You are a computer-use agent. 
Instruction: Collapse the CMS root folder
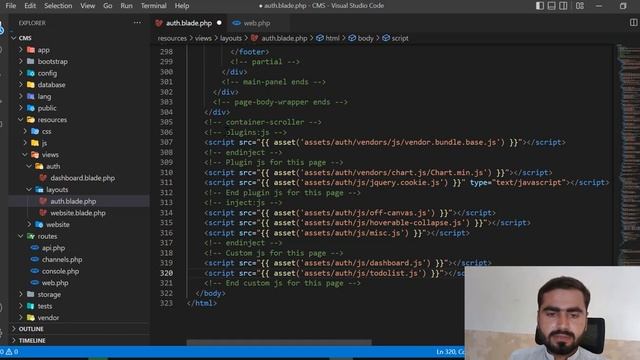pyautogui.click(x=25, y=38)
